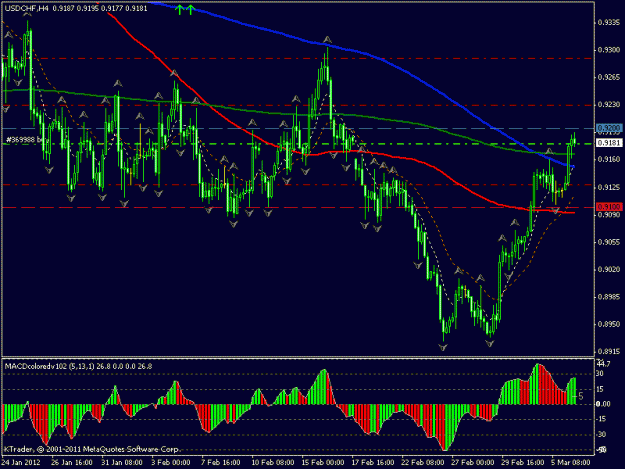The image size is (625, 469).
Task: Click the 0.8985 price axis label
Action: [x=609, y=297]
